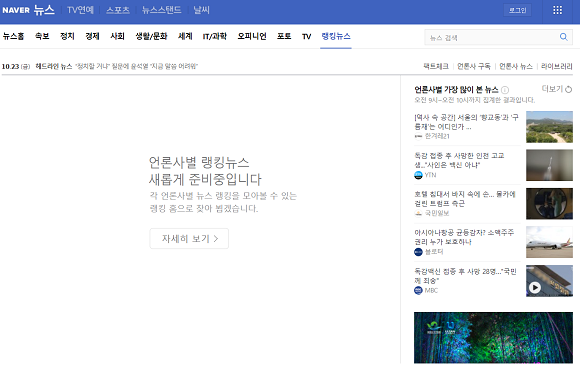Open the 팩트체크 link
Image resolution: width=580 pixels, height=366 pixels.
click(436, 66)
